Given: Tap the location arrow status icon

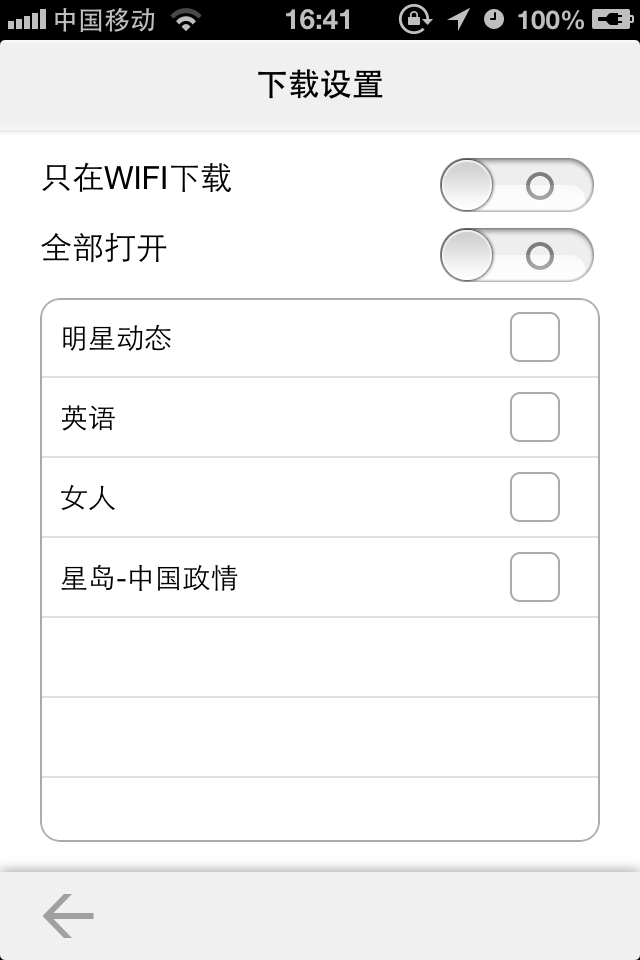Looking at the screenshot, I should [x=458, y=20].
